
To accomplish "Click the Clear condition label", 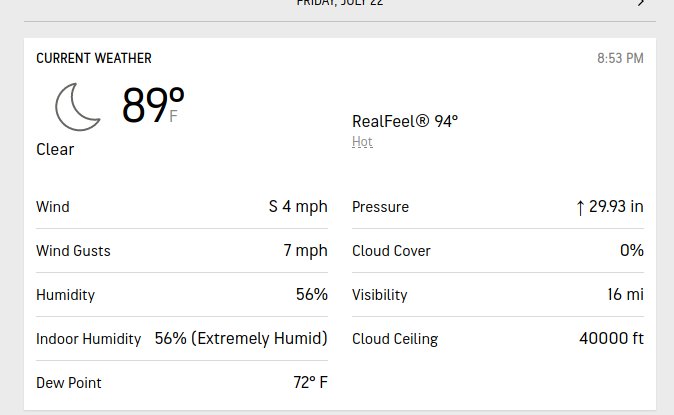I will [55, 149].
